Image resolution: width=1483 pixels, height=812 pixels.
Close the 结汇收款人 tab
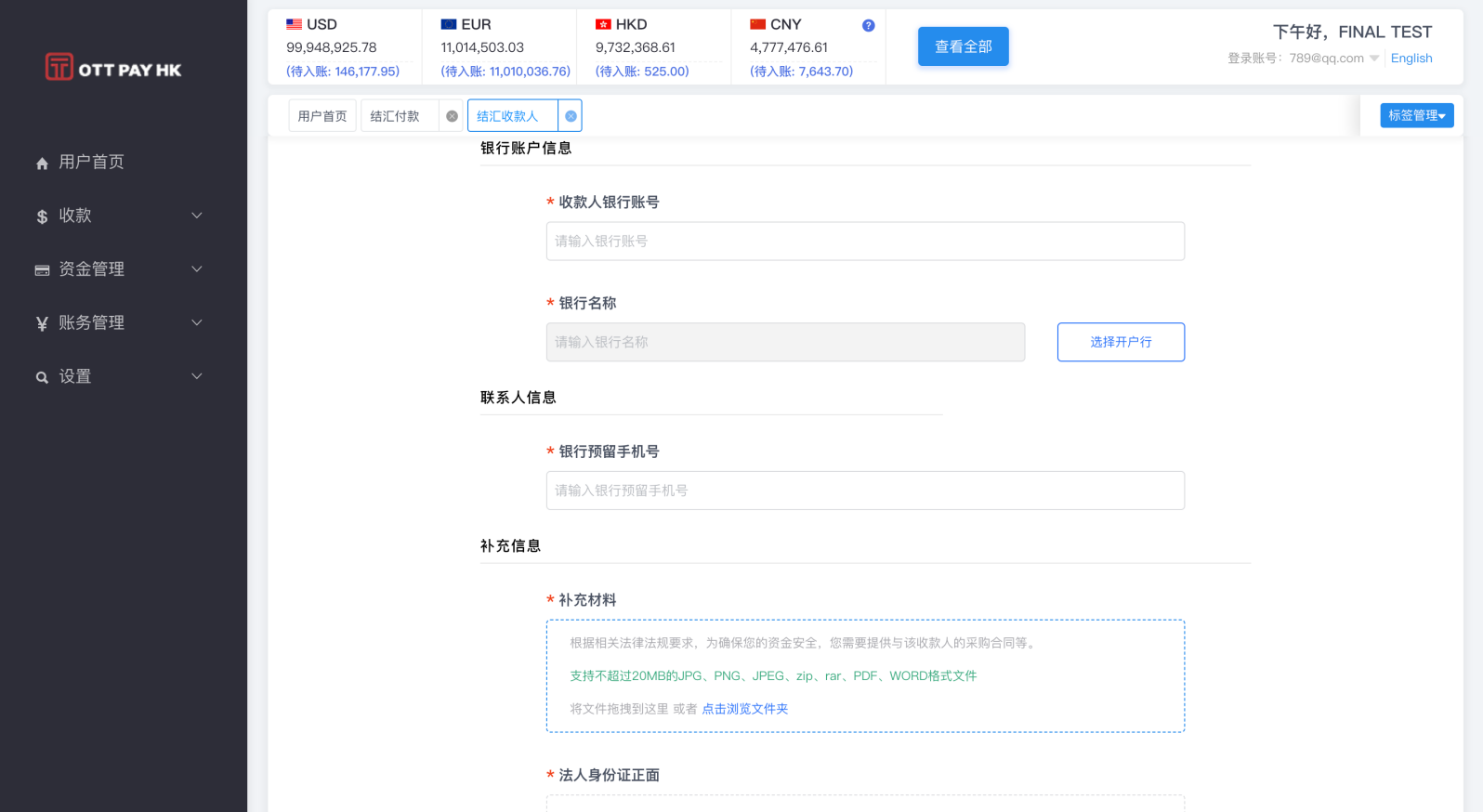click(x=571, y=116)
